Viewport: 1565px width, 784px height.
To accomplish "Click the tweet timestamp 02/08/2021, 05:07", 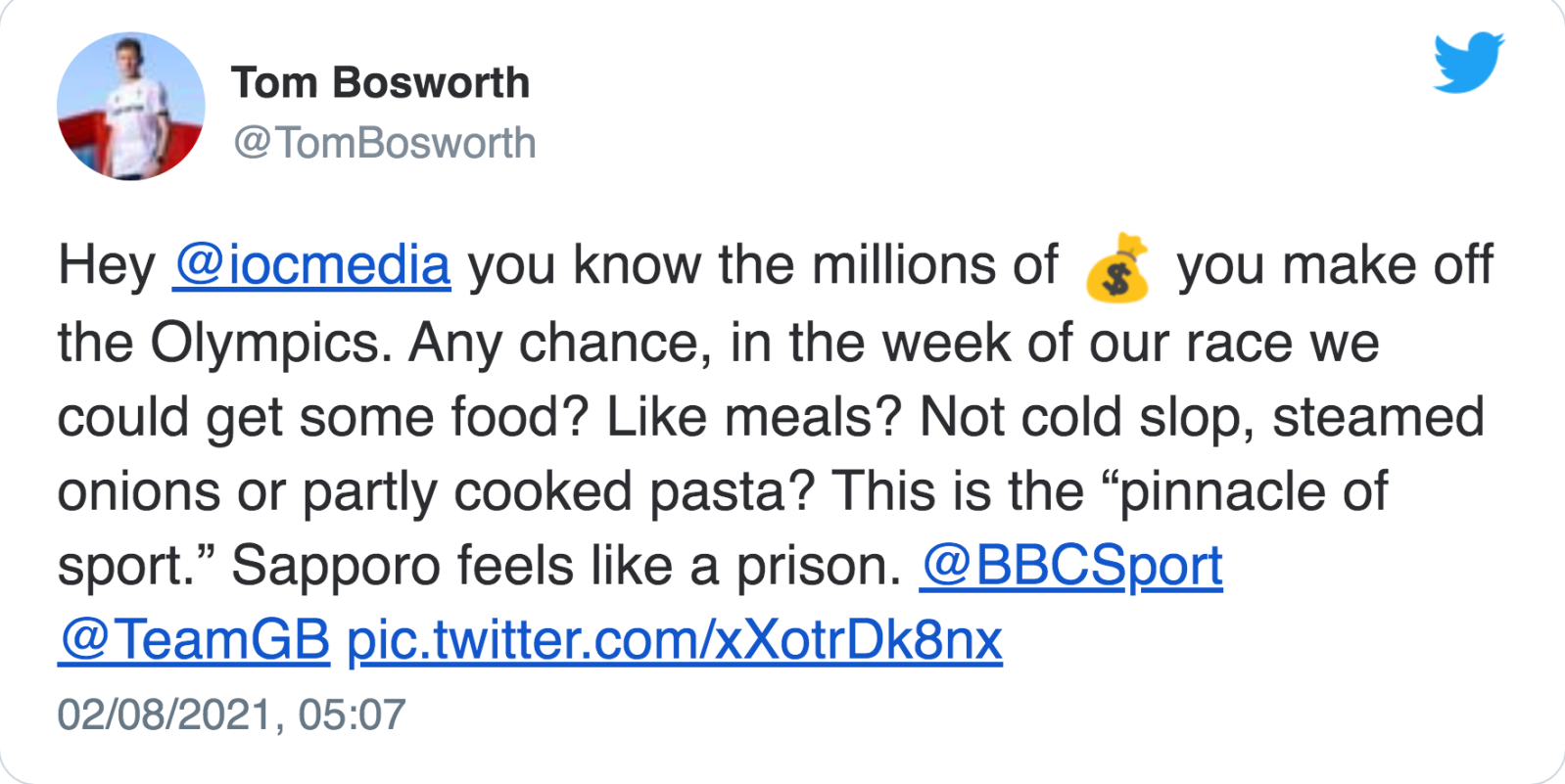I will pyautogui.click(x=231, y=715).
